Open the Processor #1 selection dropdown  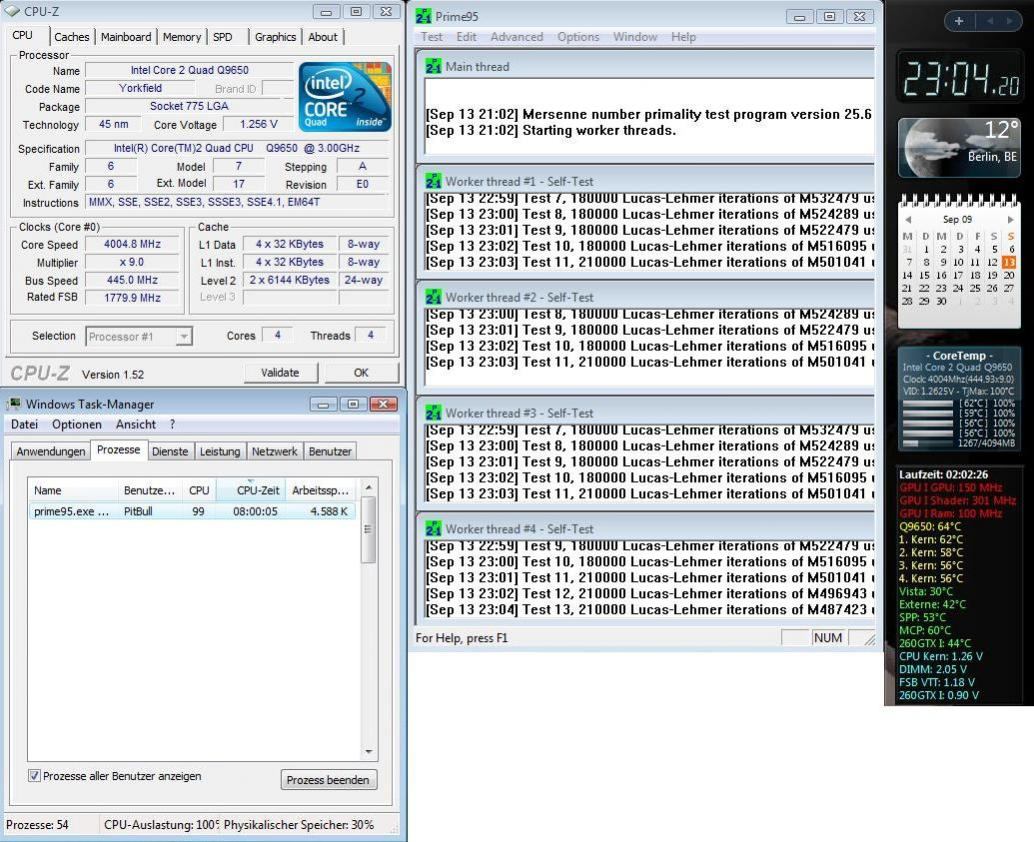(184, 337)
